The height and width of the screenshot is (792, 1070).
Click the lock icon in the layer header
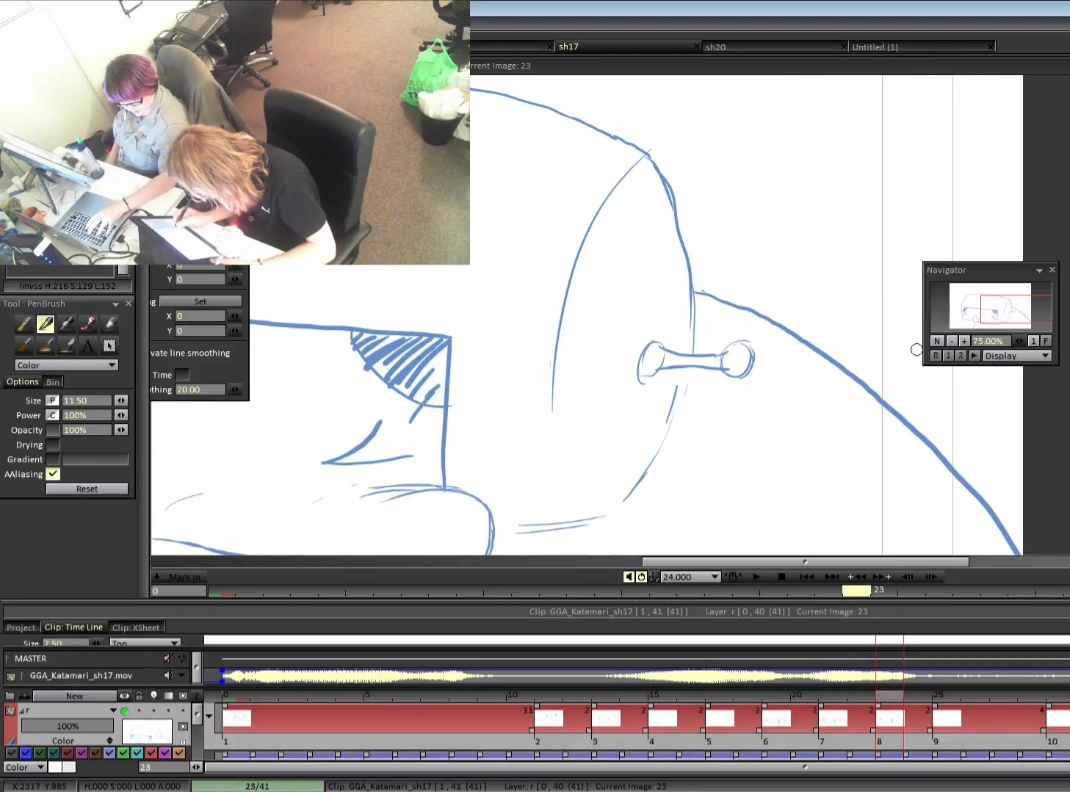point(139,696)
